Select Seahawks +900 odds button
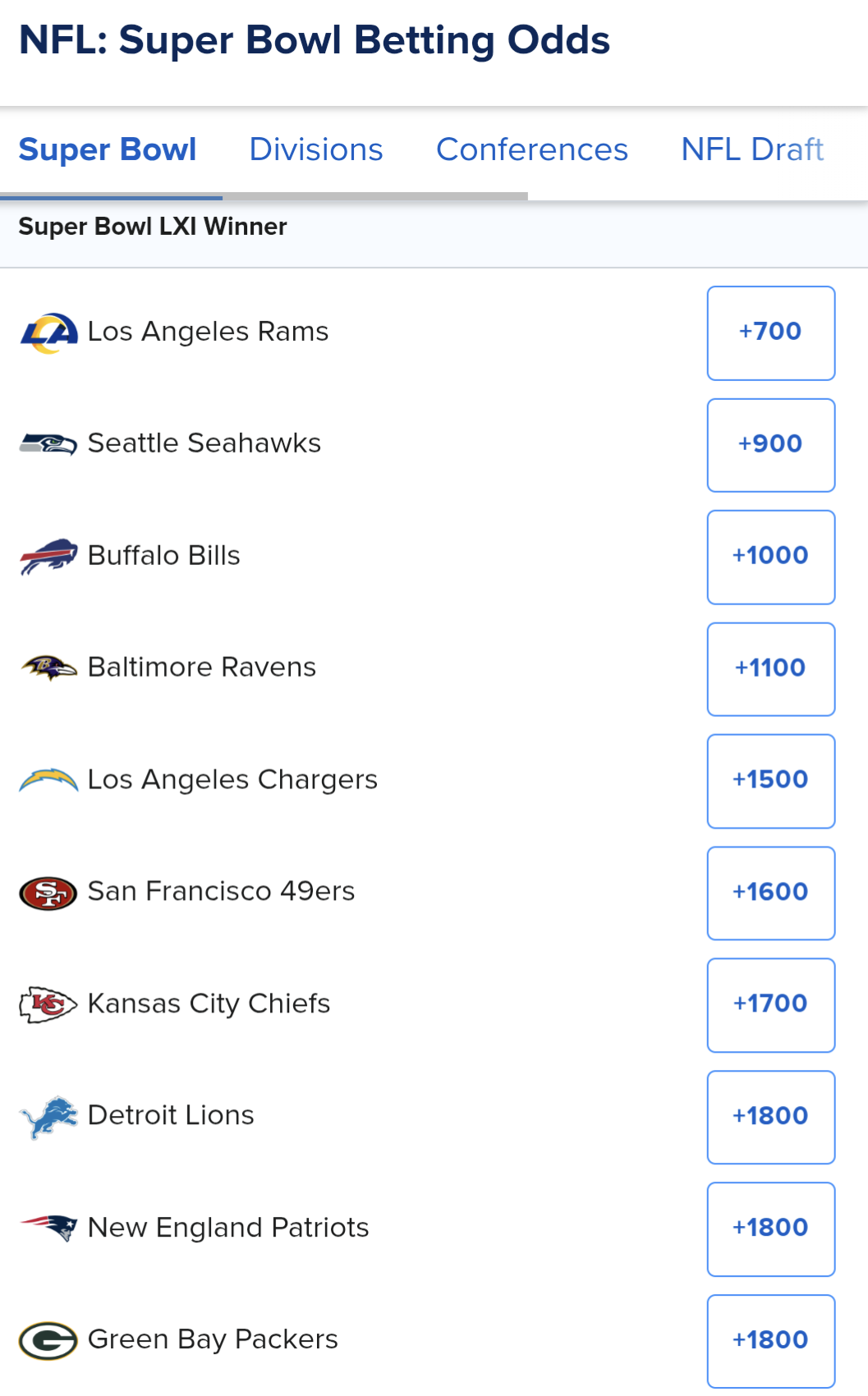 tap(771, 445)
